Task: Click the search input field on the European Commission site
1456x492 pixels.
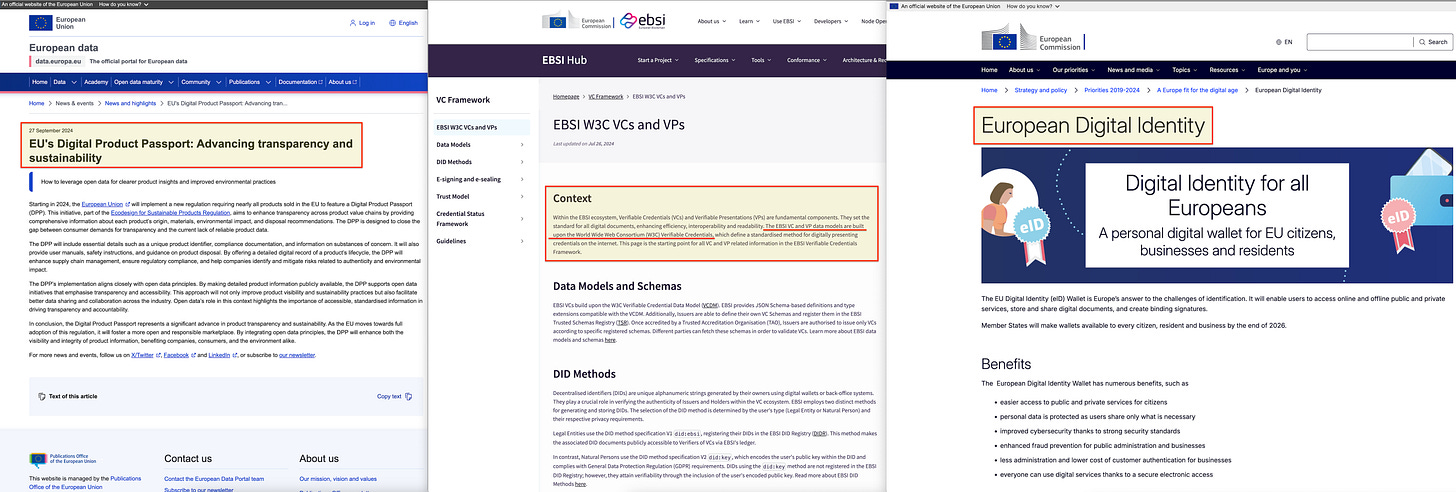Action: pyautogui.click(x=1358, y=42)
